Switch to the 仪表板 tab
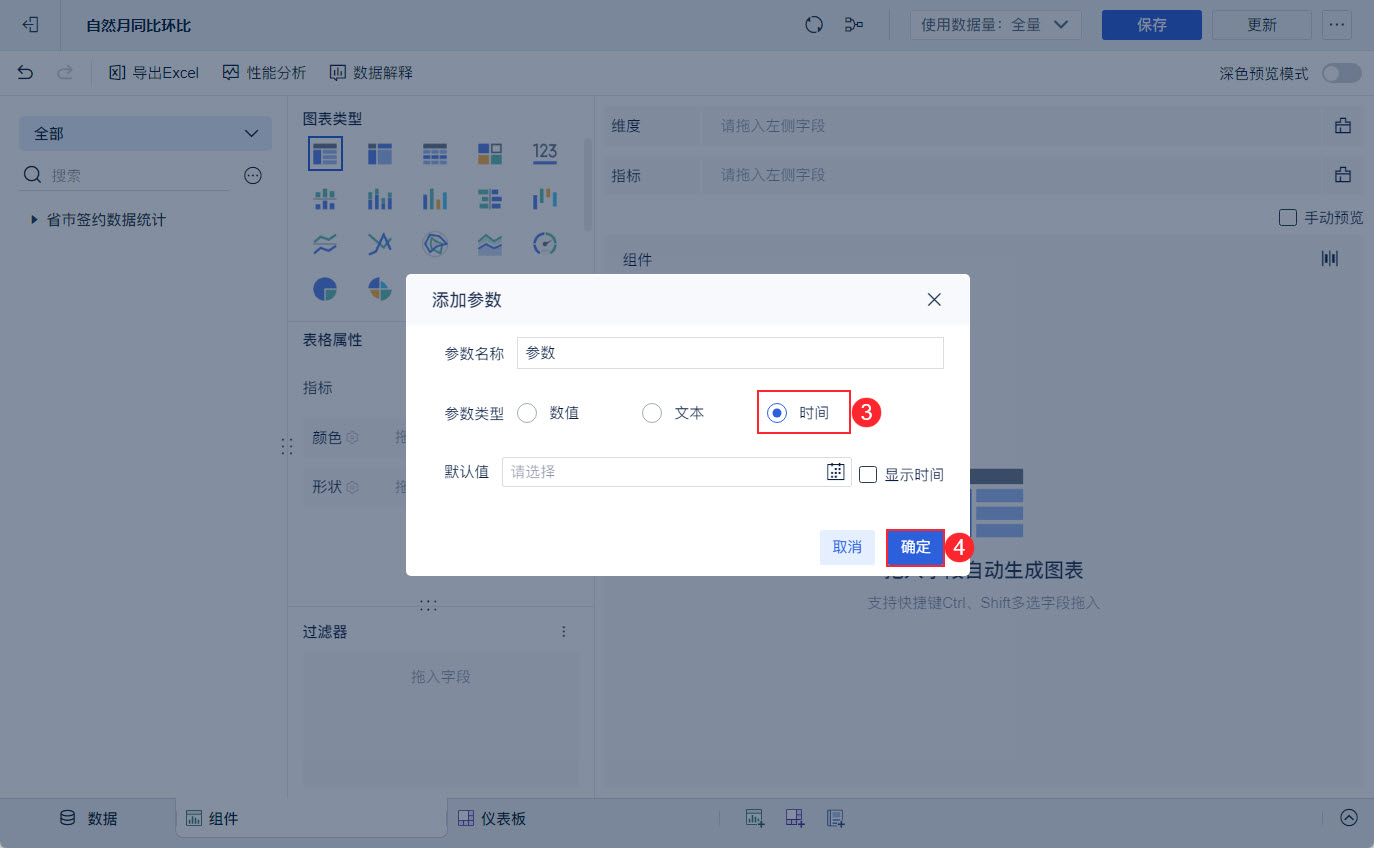Viewport: 1374px width, 848px height. tap(491, 818)
